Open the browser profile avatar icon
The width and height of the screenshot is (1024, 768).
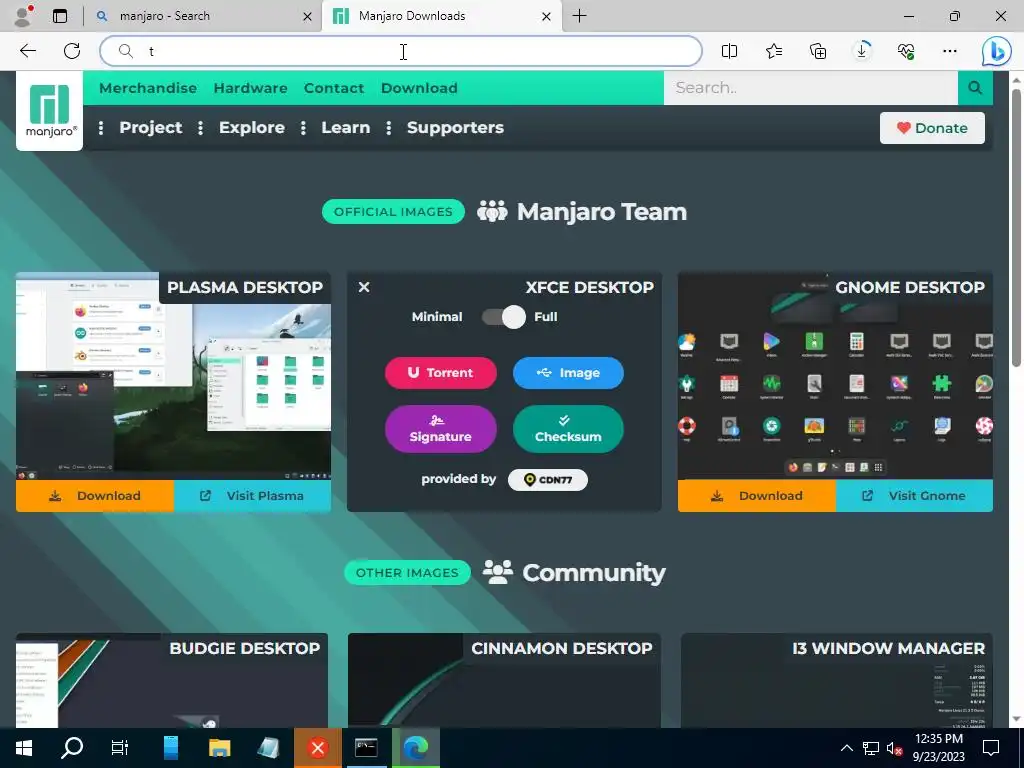(x=23, y=16)
